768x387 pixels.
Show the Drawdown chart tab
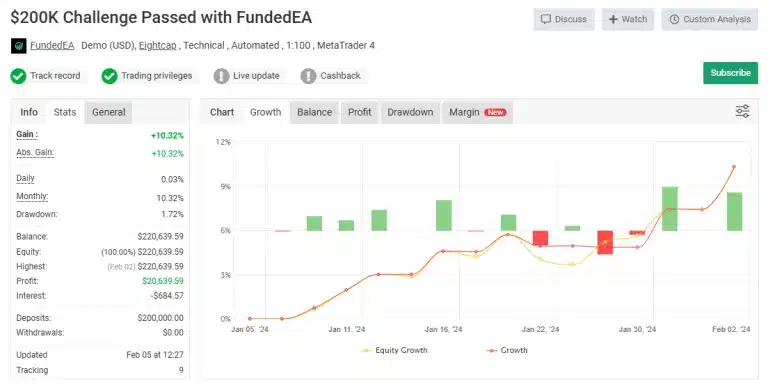pos(410,112)
